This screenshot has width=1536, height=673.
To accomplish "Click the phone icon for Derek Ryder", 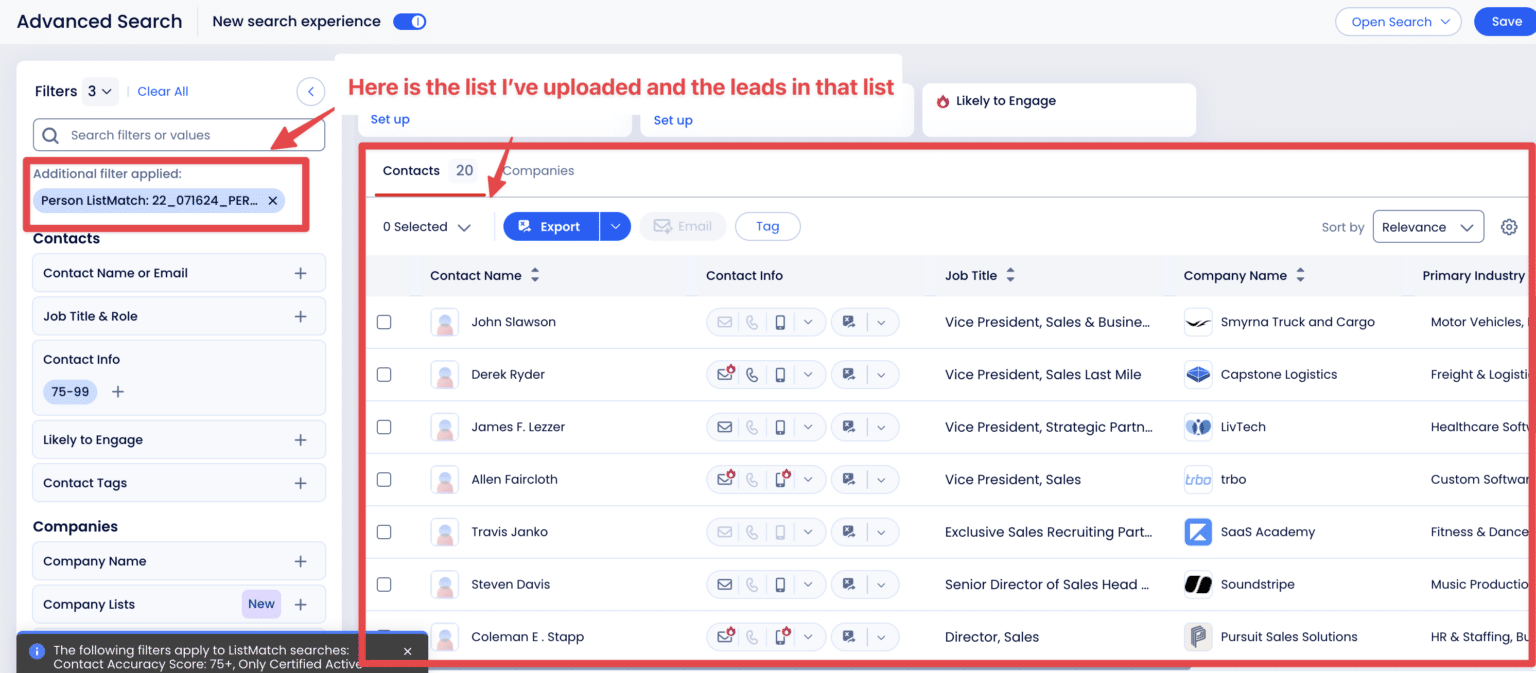I will click(752, 374).
